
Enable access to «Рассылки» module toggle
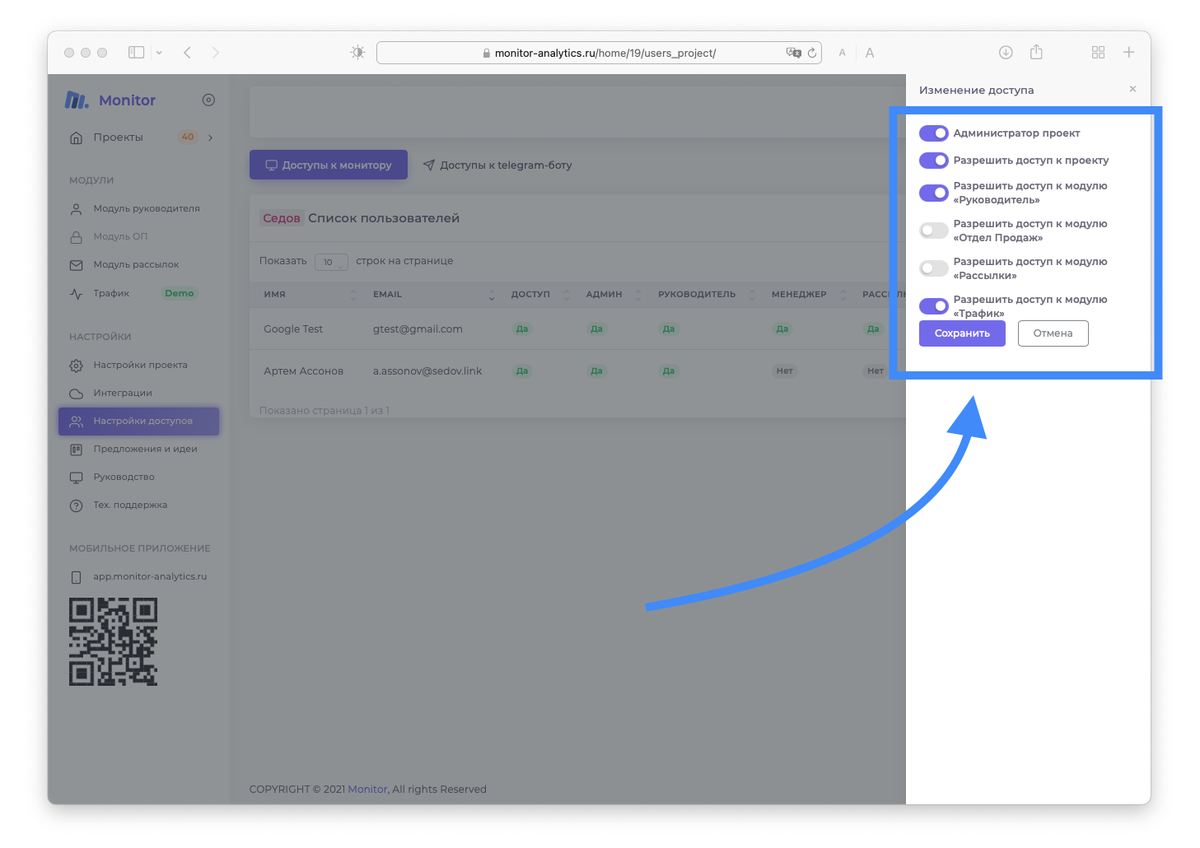click(x=933, y=268)
